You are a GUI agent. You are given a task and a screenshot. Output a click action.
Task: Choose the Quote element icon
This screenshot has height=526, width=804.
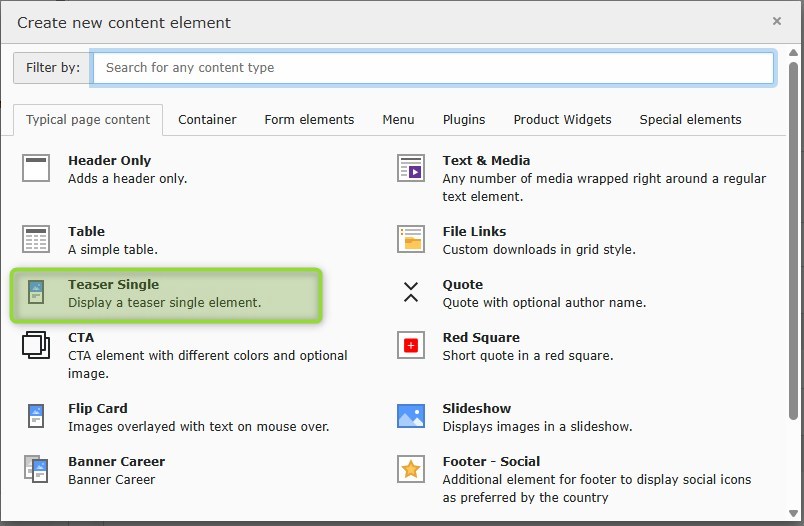coord(411,292)
